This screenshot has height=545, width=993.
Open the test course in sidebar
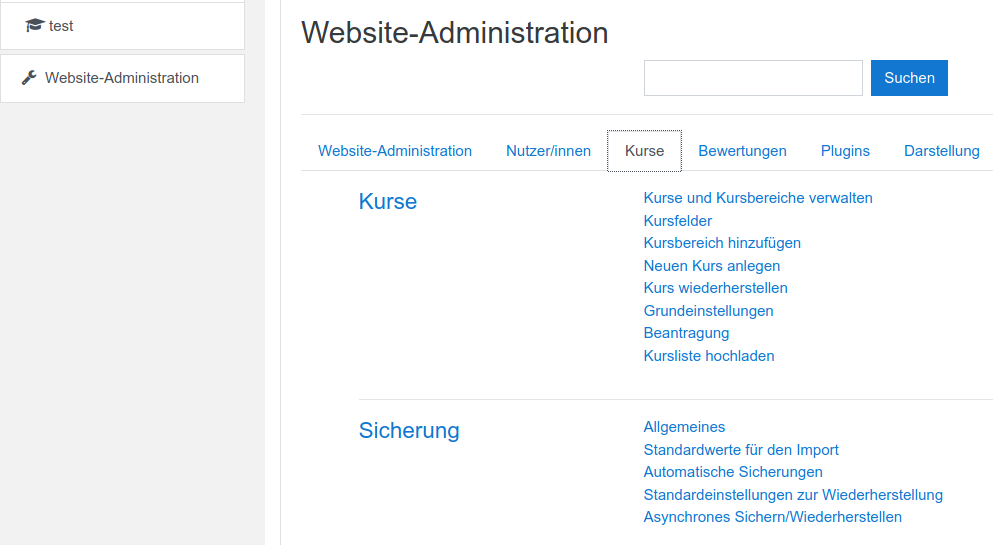(x=61, y=26)
